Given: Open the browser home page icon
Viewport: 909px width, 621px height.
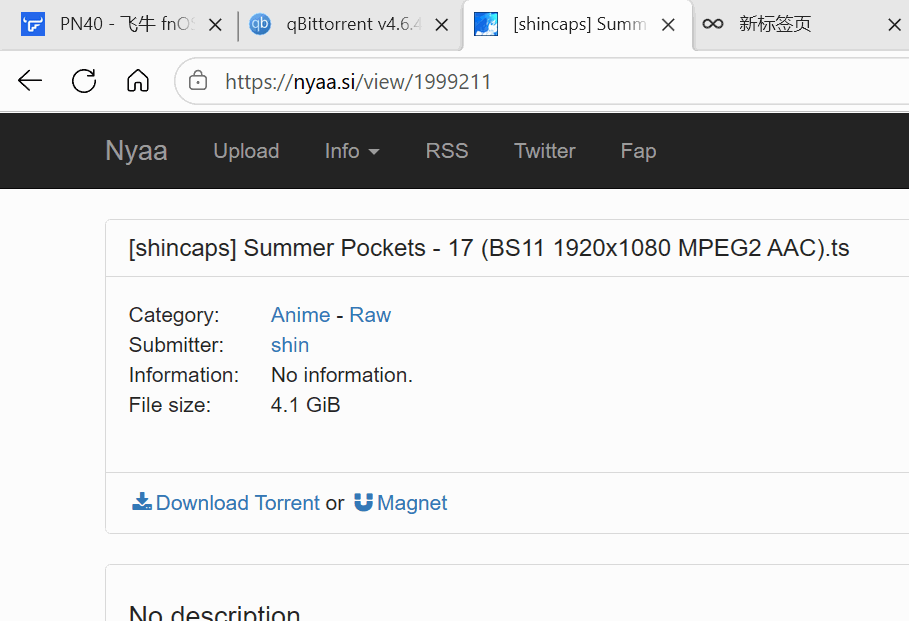Looking at the screenshot, I should (x=138, y=81).
